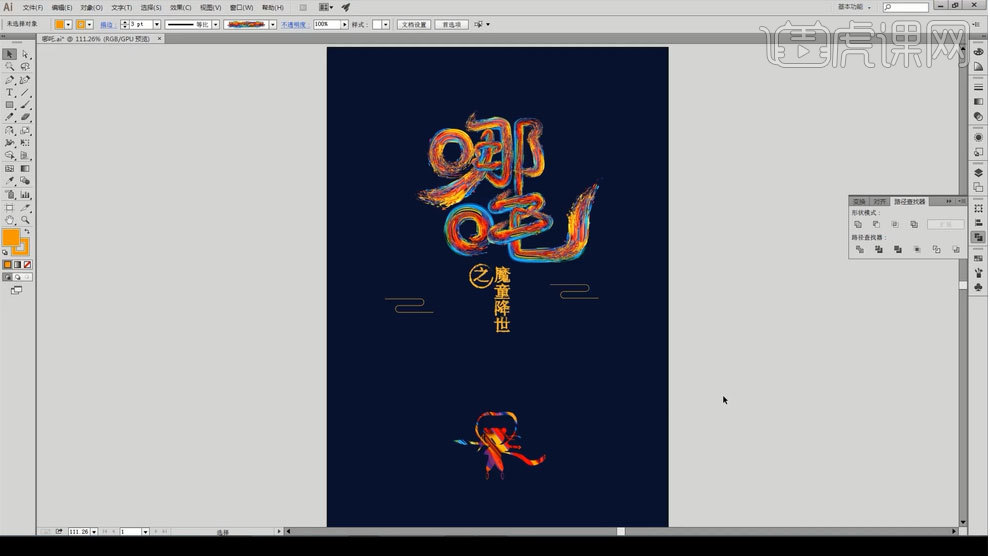Open the Stroke panel icon in dock
This screenshot has width=990, height=557.
click(x=978, y=87)
